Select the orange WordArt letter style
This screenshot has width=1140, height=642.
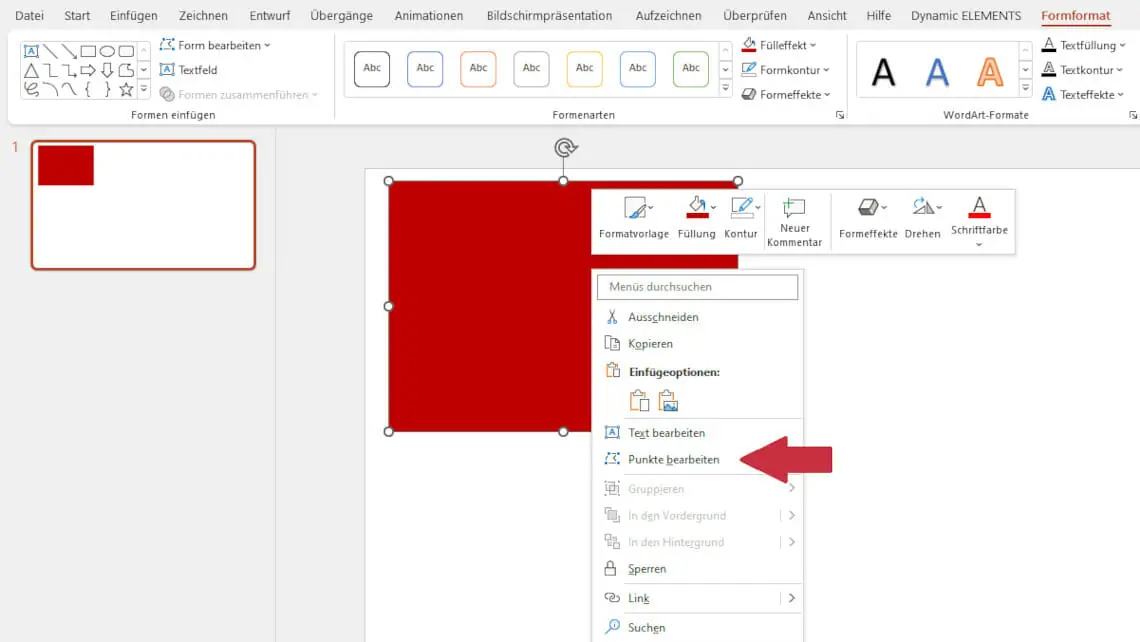click(989, 71)
